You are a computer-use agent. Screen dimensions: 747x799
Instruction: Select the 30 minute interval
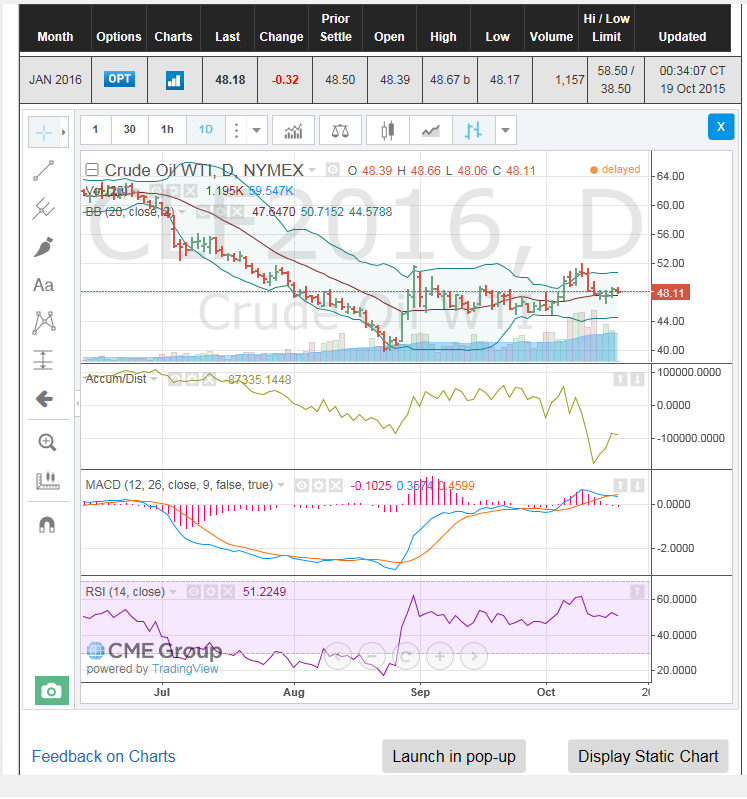click(130, 130)
